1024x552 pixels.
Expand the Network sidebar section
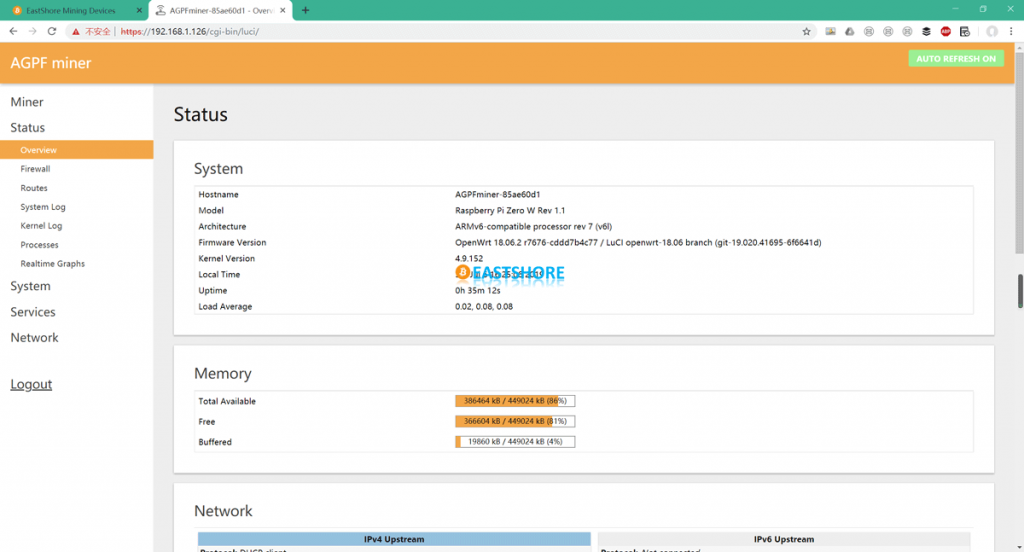click(35, 338)
